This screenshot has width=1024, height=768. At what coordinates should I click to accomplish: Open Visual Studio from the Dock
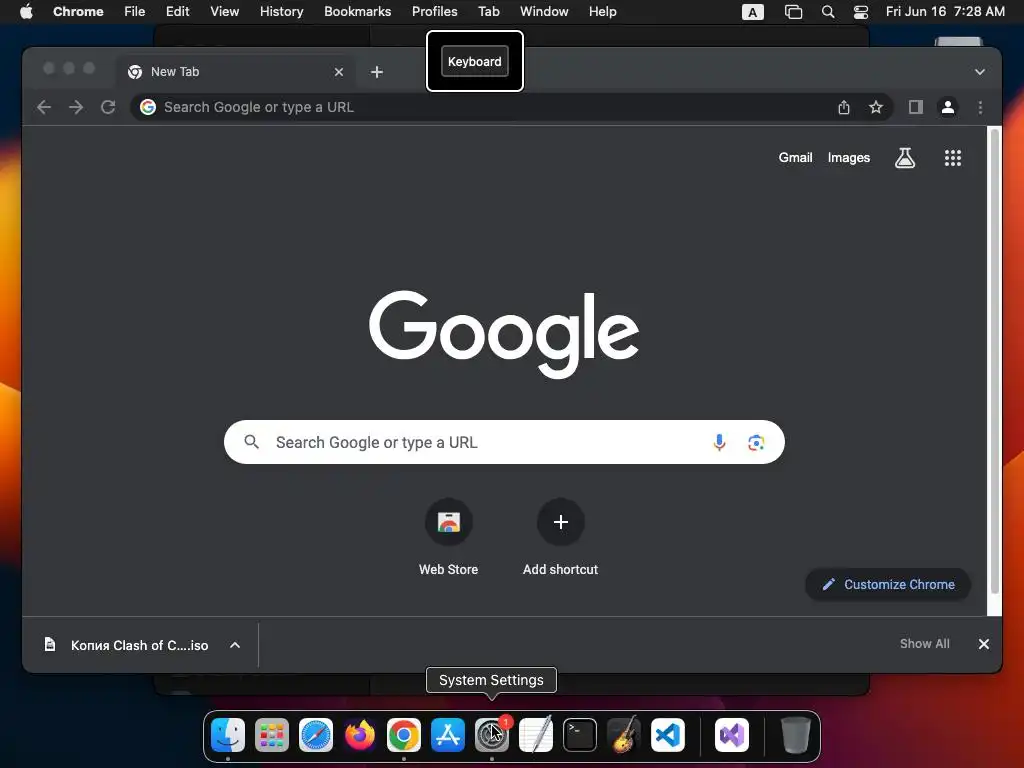[732, 735]
